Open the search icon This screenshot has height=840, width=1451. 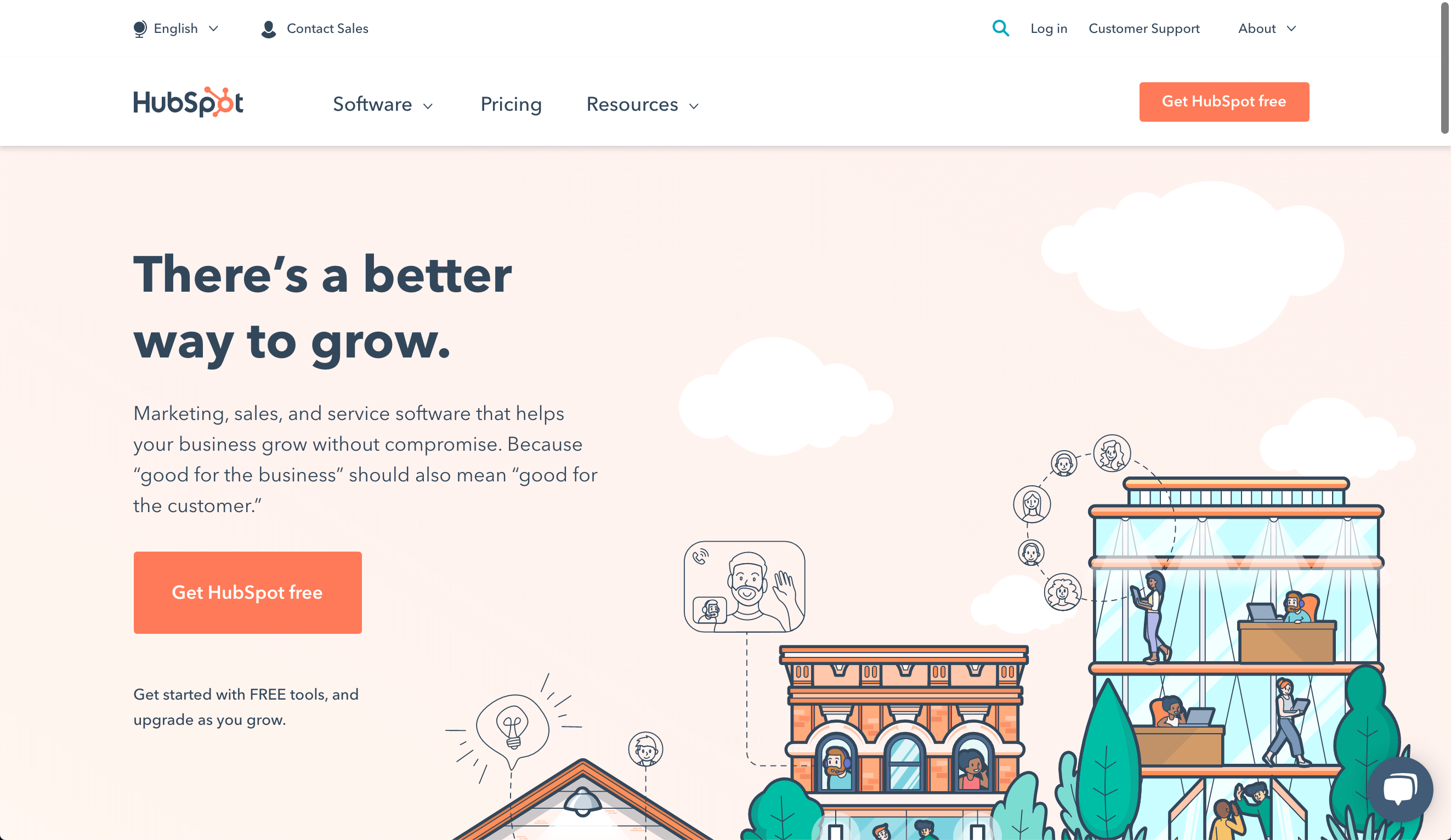coord(1001,28)
